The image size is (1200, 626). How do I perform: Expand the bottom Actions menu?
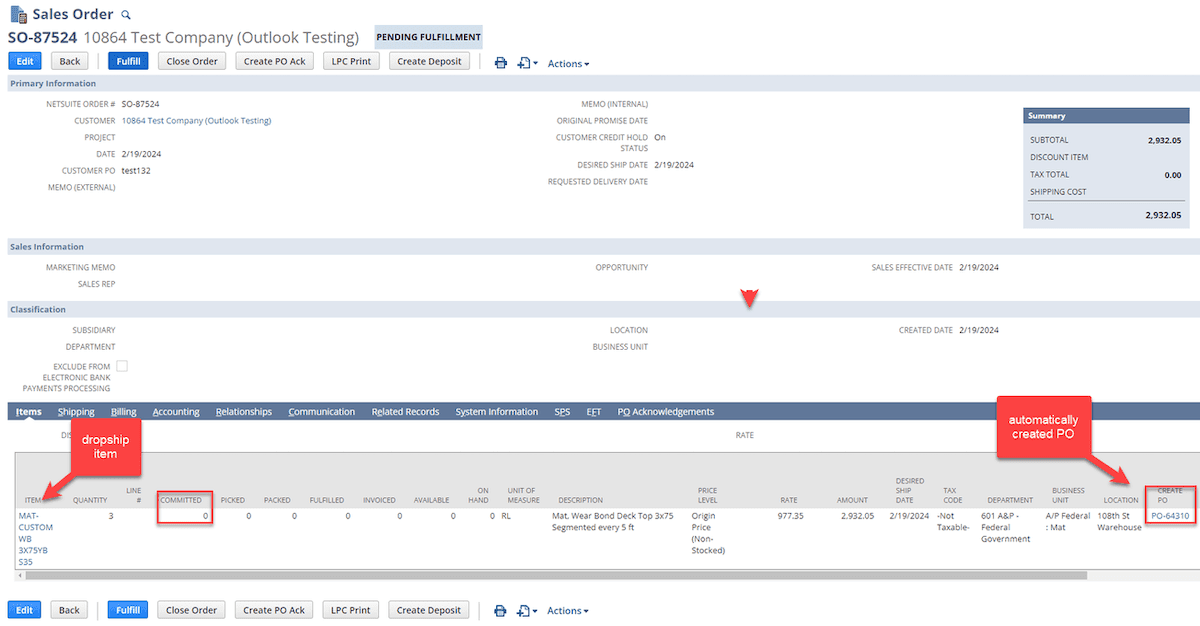(x=568, y=611)
